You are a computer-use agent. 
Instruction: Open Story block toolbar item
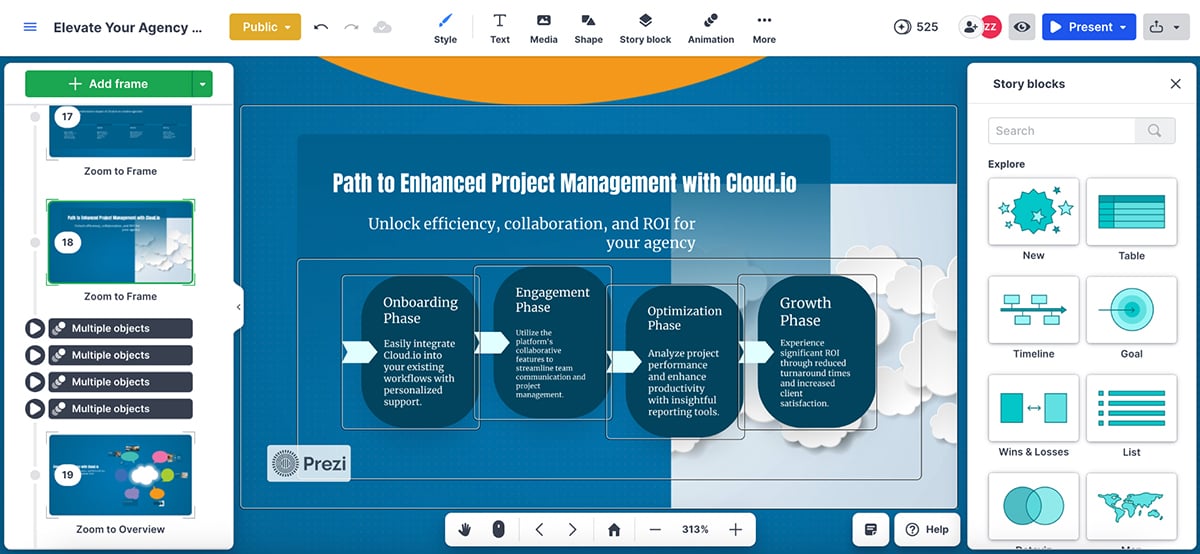[645, 28]
